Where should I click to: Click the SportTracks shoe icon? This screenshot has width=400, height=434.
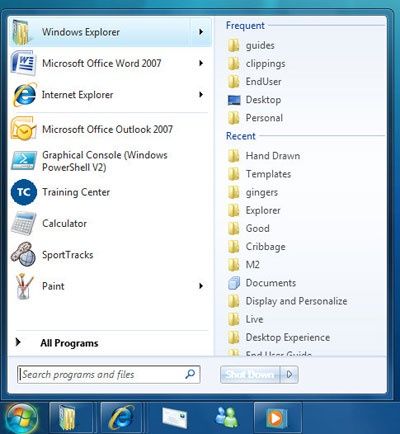[x=23, y=255]
